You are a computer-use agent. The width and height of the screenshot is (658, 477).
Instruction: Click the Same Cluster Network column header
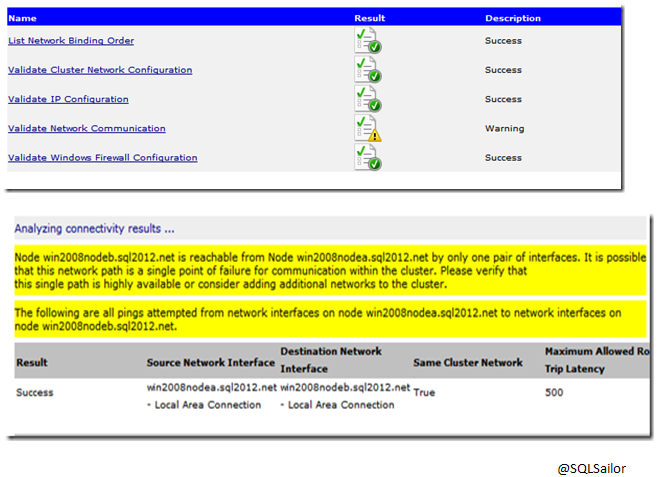tap(467, 362)
